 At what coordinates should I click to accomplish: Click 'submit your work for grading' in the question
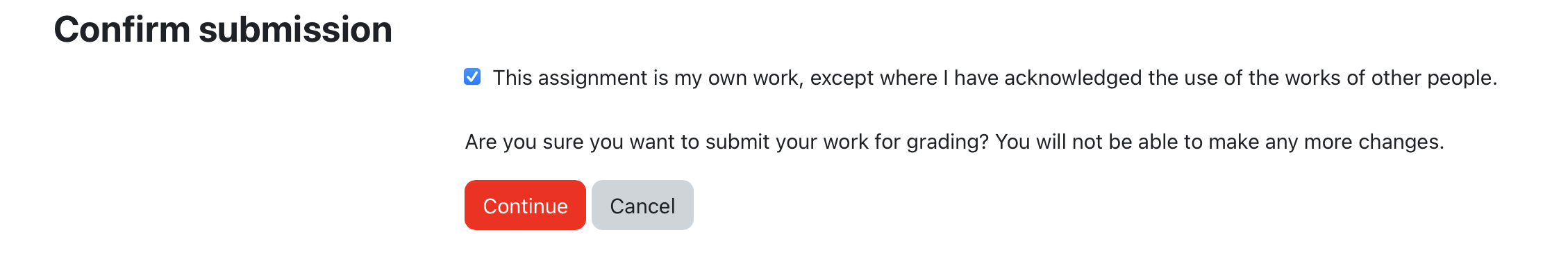coord(847,142)
